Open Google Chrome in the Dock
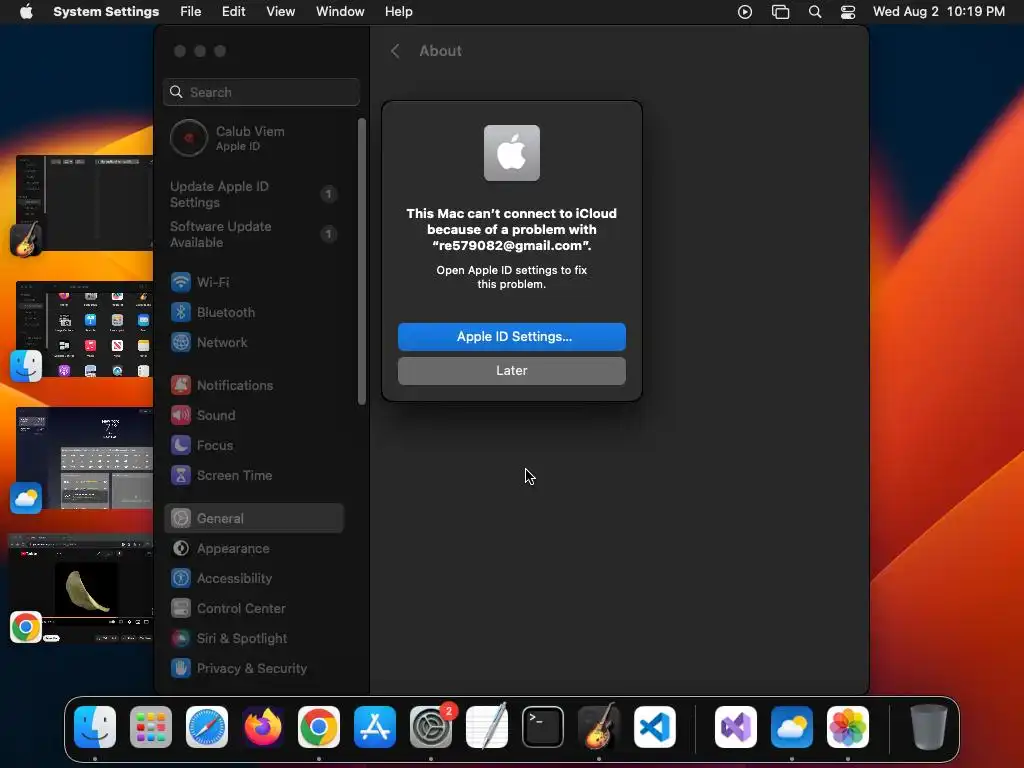 coord(319,727)
